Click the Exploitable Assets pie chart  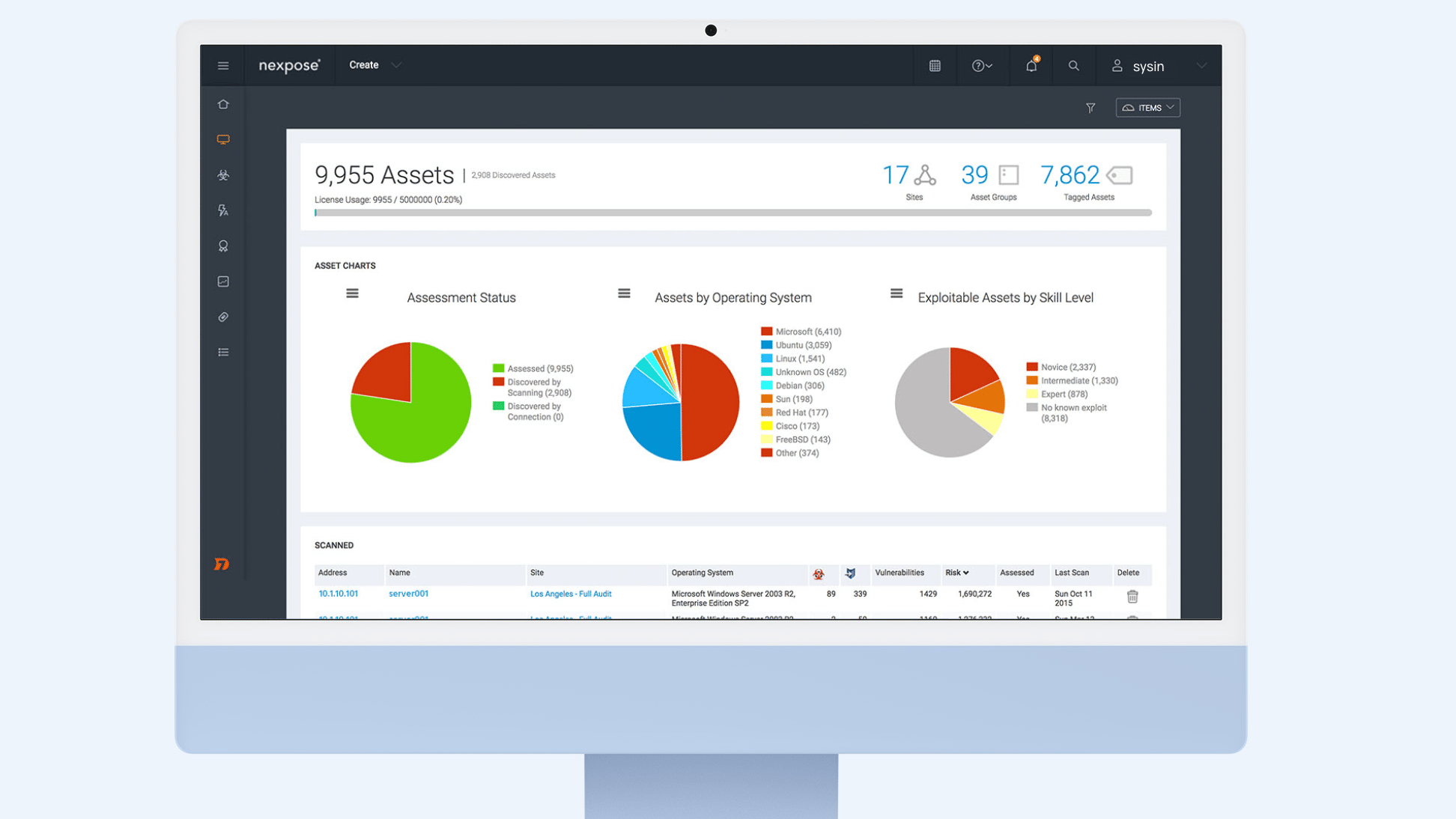950,402
